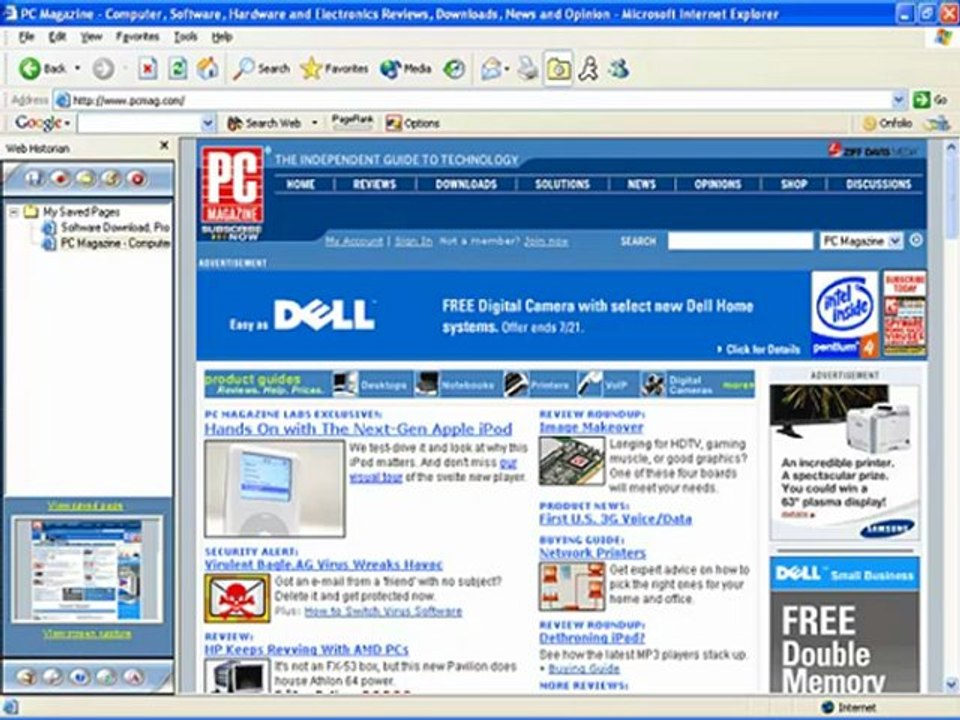The width and height of the screenshot is (960, 720).
Task: Expand the address bar URL dropdown
Action: click(x=898, y=100)
